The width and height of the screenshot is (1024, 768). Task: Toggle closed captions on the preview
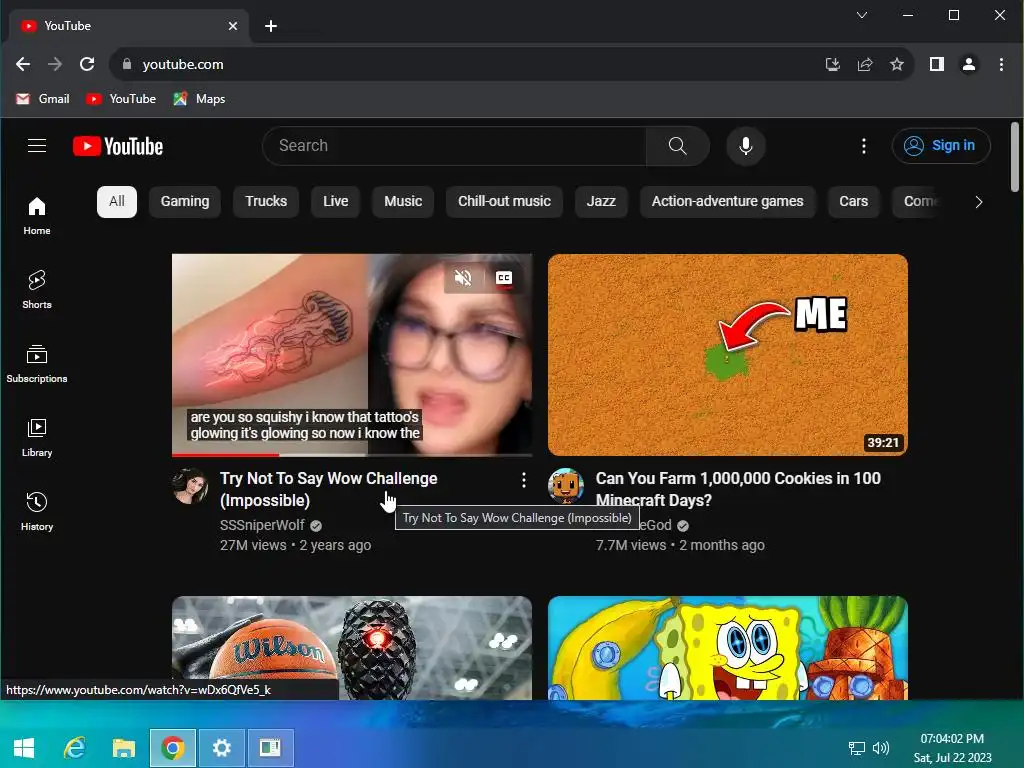504,278
